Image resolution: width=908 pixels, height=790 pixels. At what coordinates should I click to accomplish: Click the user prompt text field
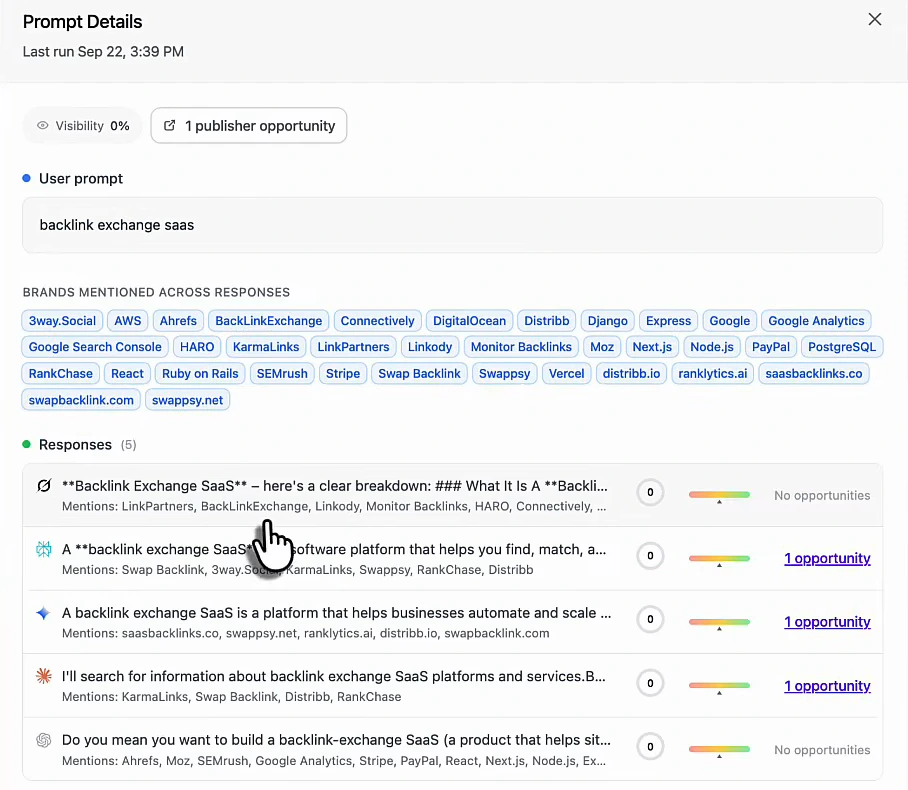pos(452,225)
